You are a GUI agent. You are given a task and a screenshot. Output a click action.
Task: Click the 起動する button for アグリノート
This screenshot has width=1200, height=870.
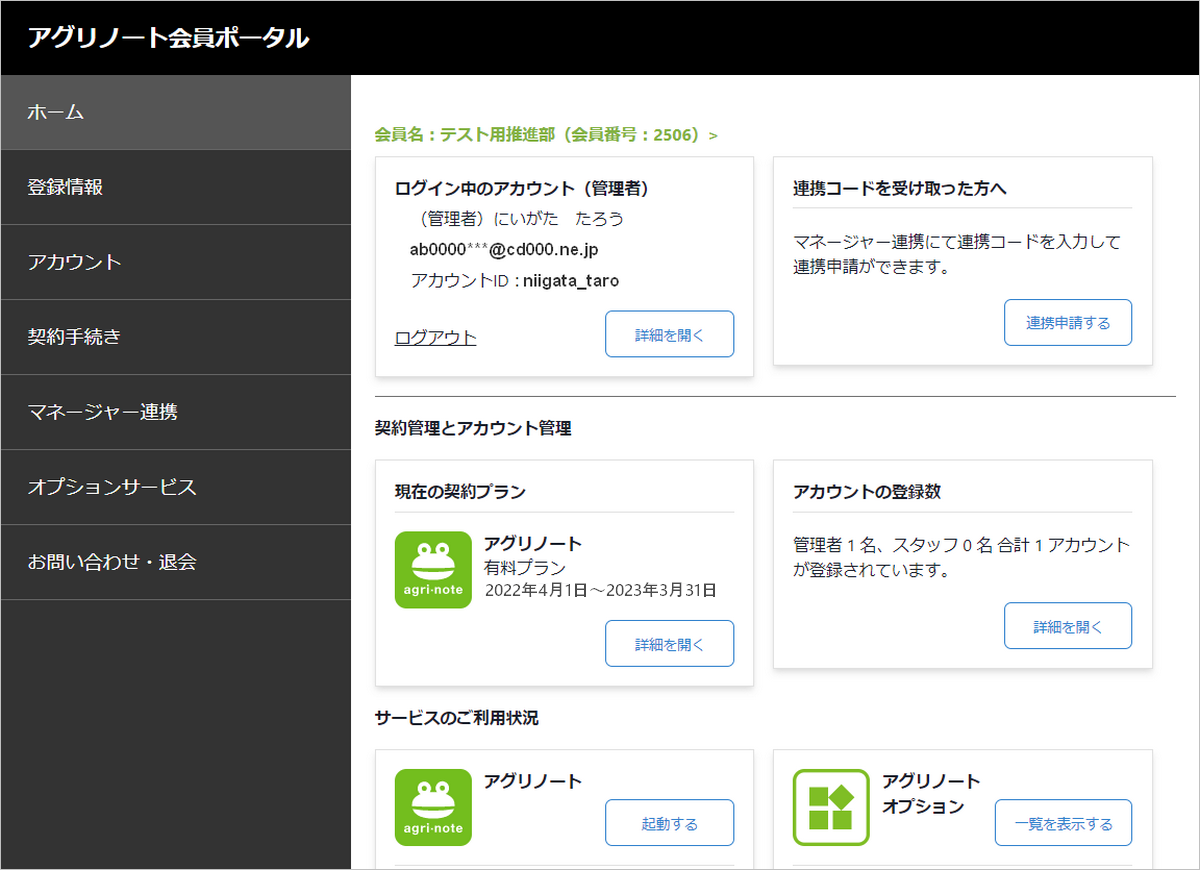coord(669,822)
